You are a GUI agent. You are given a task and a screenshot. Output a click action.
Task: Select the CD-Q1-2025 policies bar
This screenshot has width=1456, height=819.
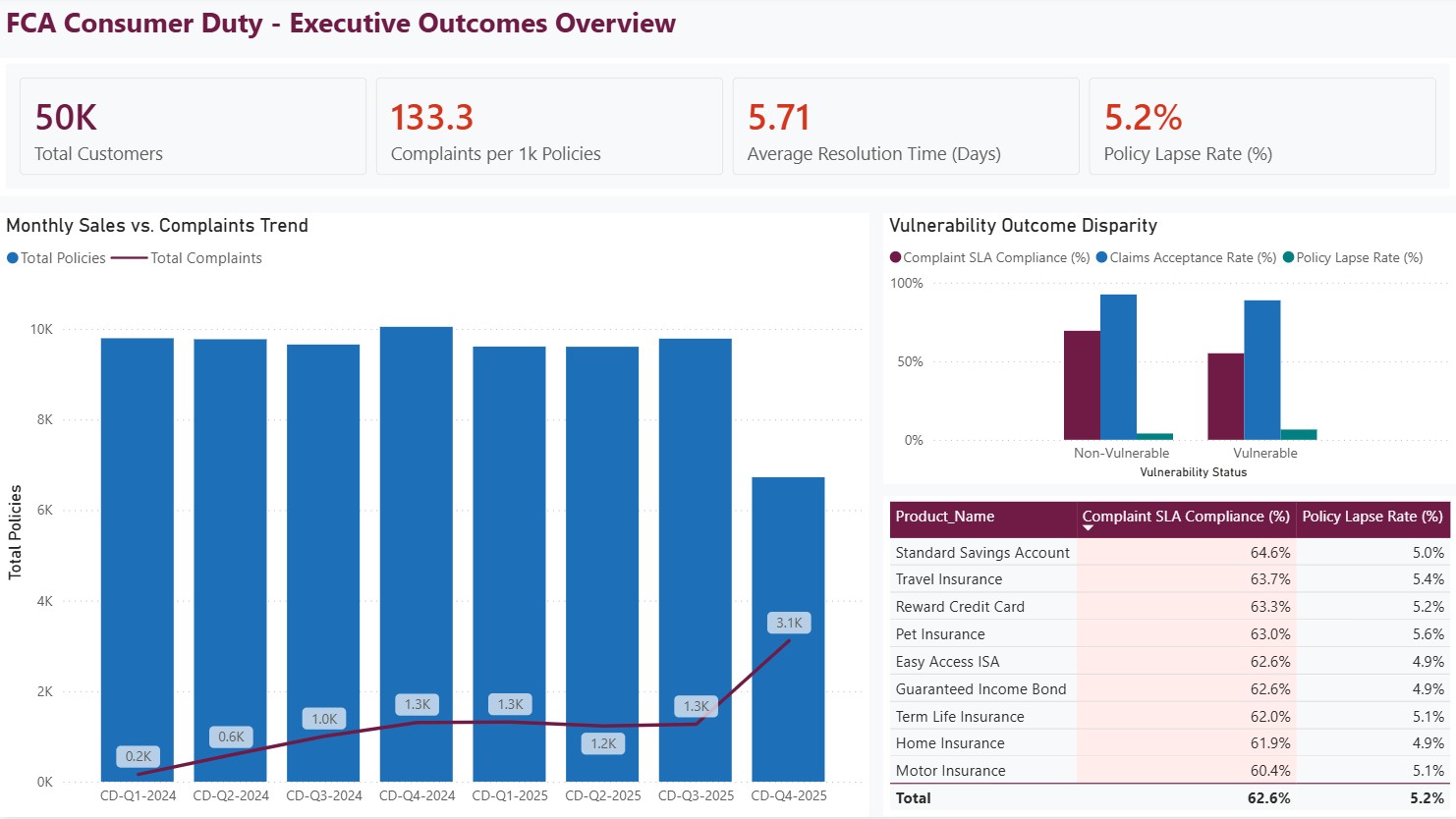pos(509,564)
